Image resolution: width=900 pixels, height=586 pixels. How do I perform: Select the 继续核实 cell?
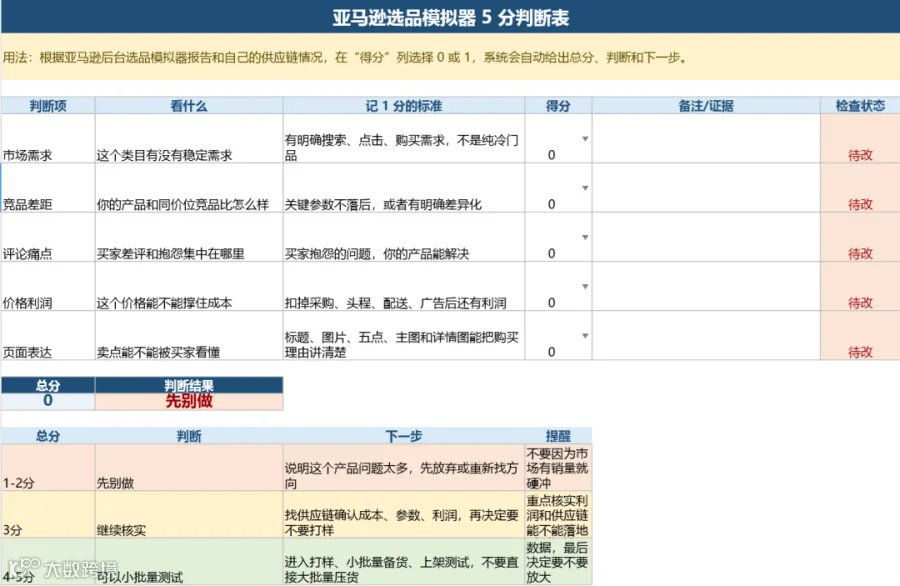pyautogui.click(x=189, y=515)
